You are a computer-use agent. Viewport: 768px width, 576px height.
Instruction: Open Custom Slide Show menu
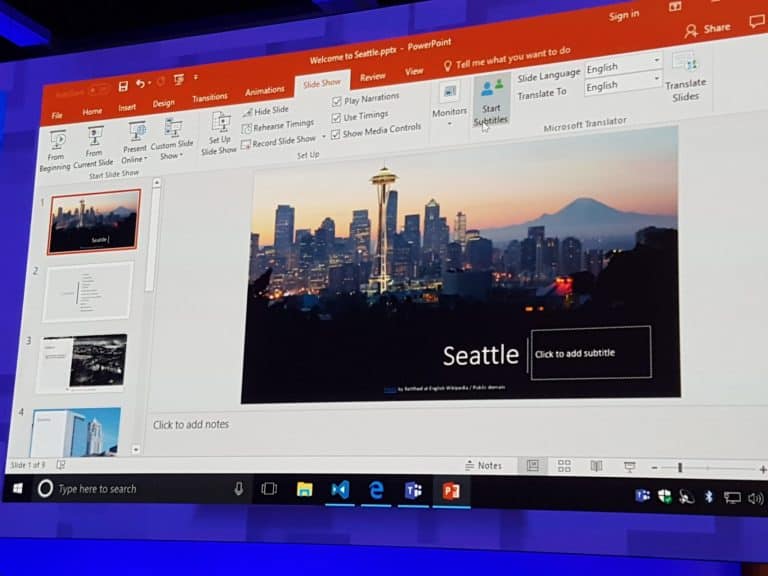pos(171,139)
